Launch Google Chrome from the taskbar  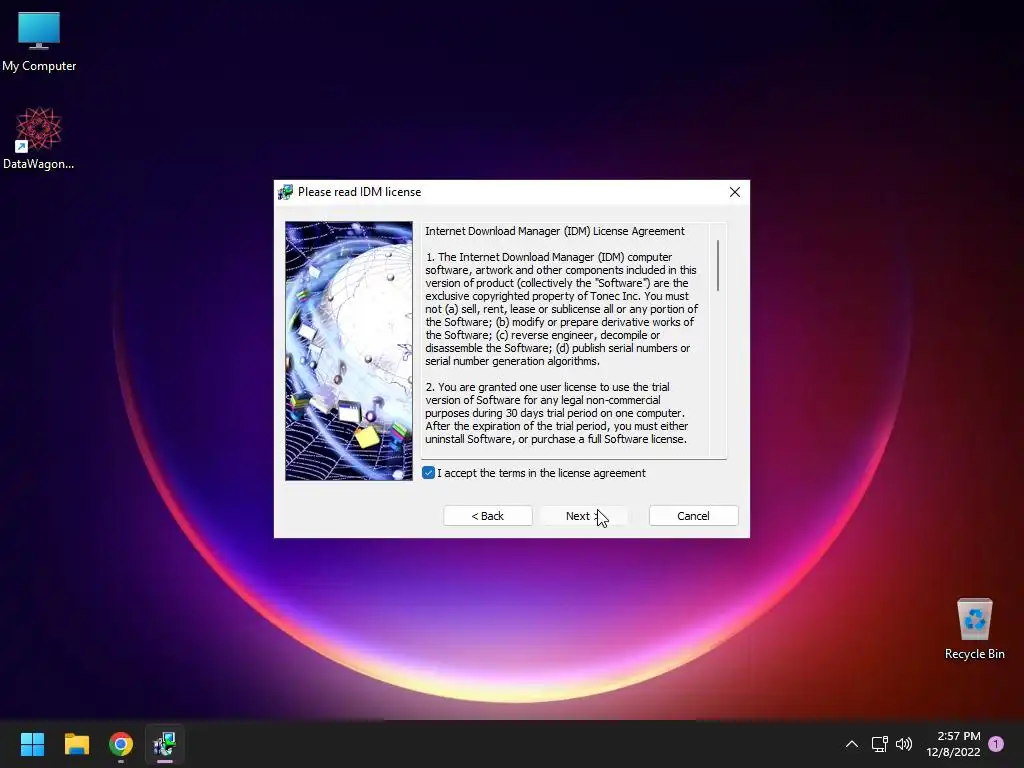coord(121,744)
